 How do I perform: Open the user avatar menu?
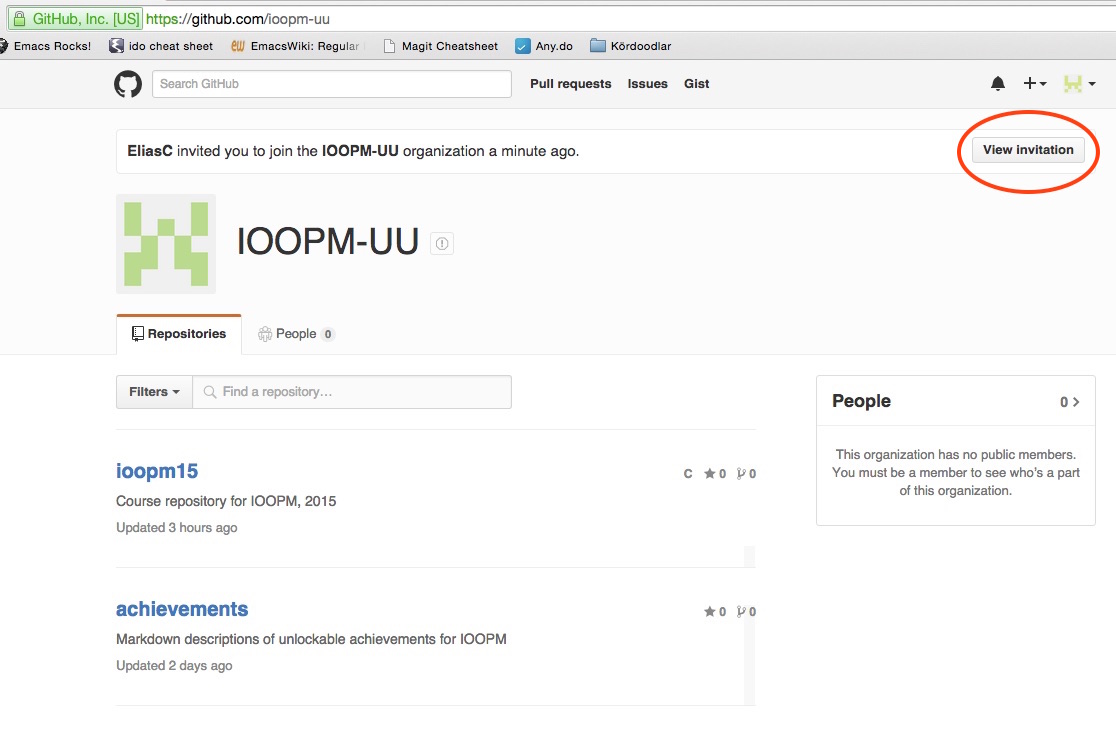1079,84
